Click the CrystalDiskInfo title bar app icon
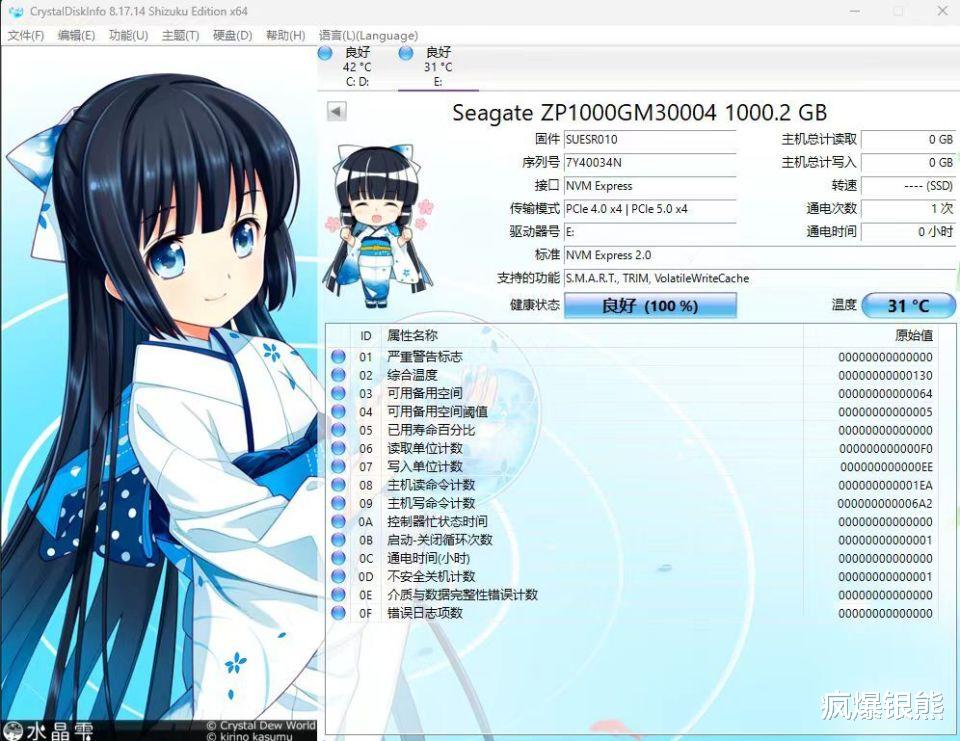The height and width of the screenshot is (741, 960). pos(15,12)
